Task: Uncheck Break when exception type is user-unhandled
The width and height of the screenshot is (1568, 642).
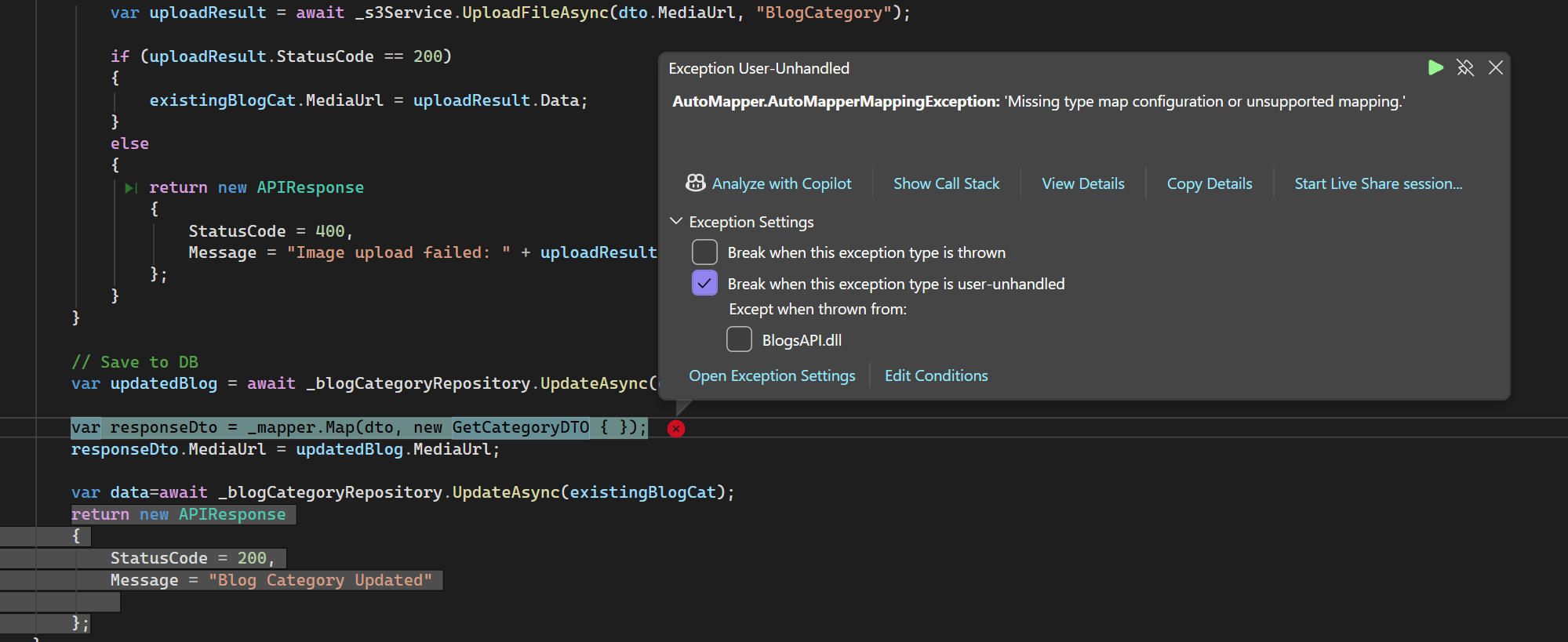Action: click(x=704, y=283)
